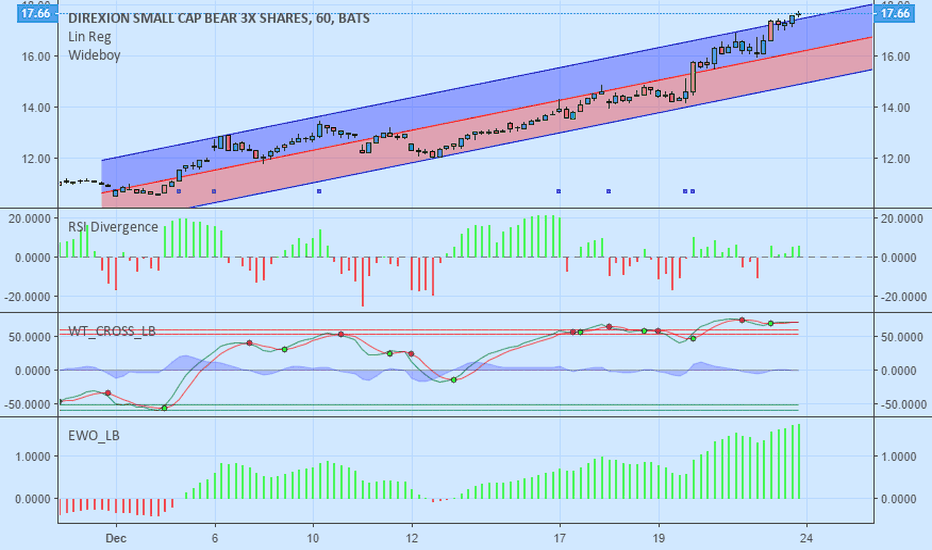Viewport: 932px width, 550px height.
Task: Click the 17.66 price tag on left axis
Action: tap(36, 13)
